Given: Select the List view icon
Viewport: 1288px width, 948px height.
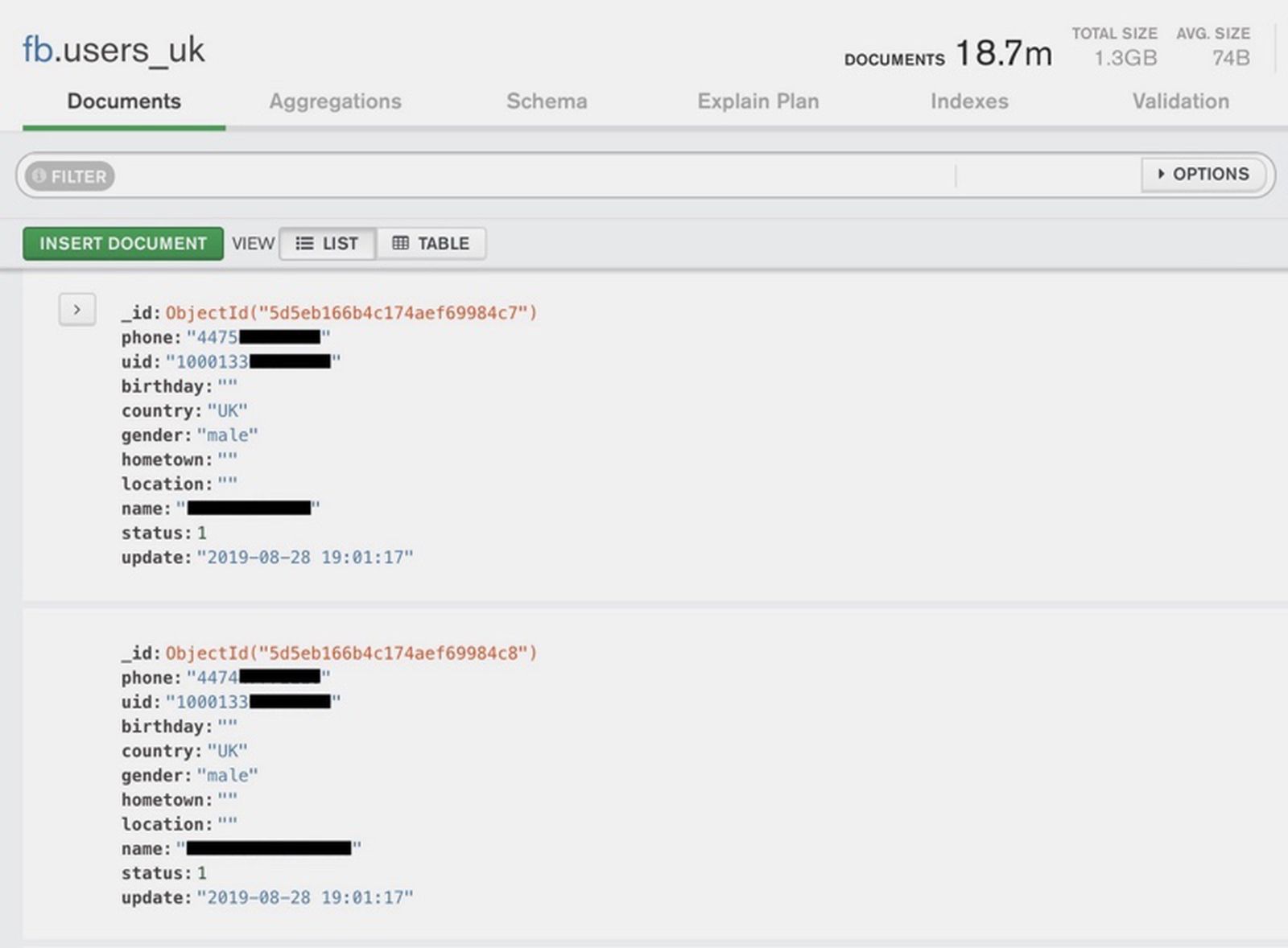Looking at the screenshot, I should pos(327,243).
